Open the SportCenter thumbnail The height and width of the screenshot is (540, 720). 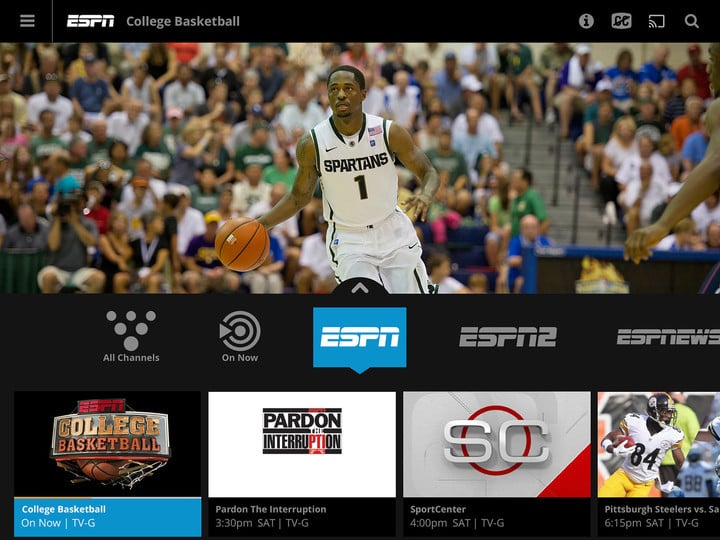tap(497, 444)
